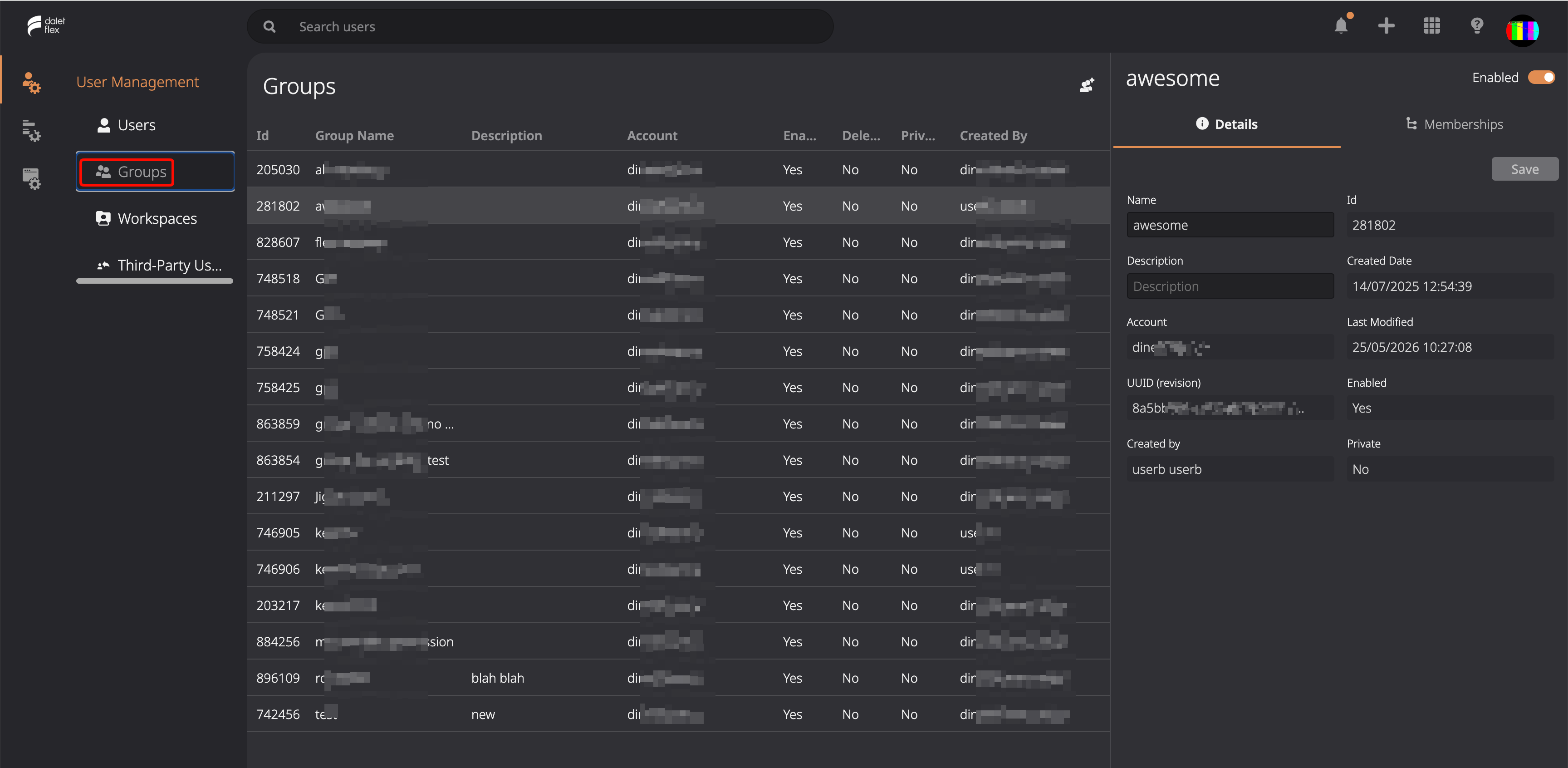Click the plus create icon
The width and height of the screenshot is (1568, 768).
coord(1386,25)
